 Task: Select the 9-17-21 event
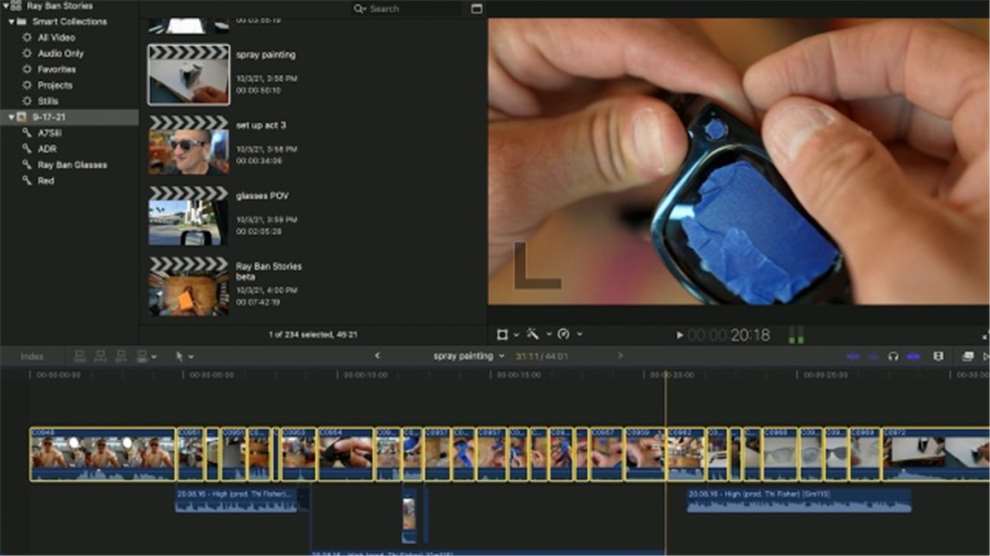click(x=69, y=117)
